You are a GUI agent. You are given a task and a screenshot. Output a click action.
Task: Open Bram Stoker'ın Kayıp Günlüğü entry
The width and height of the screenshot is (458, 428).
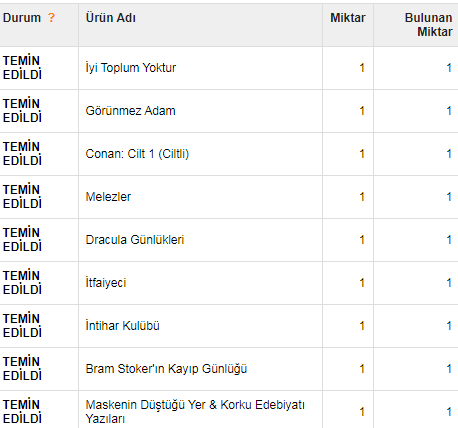[x=166, y=369]
